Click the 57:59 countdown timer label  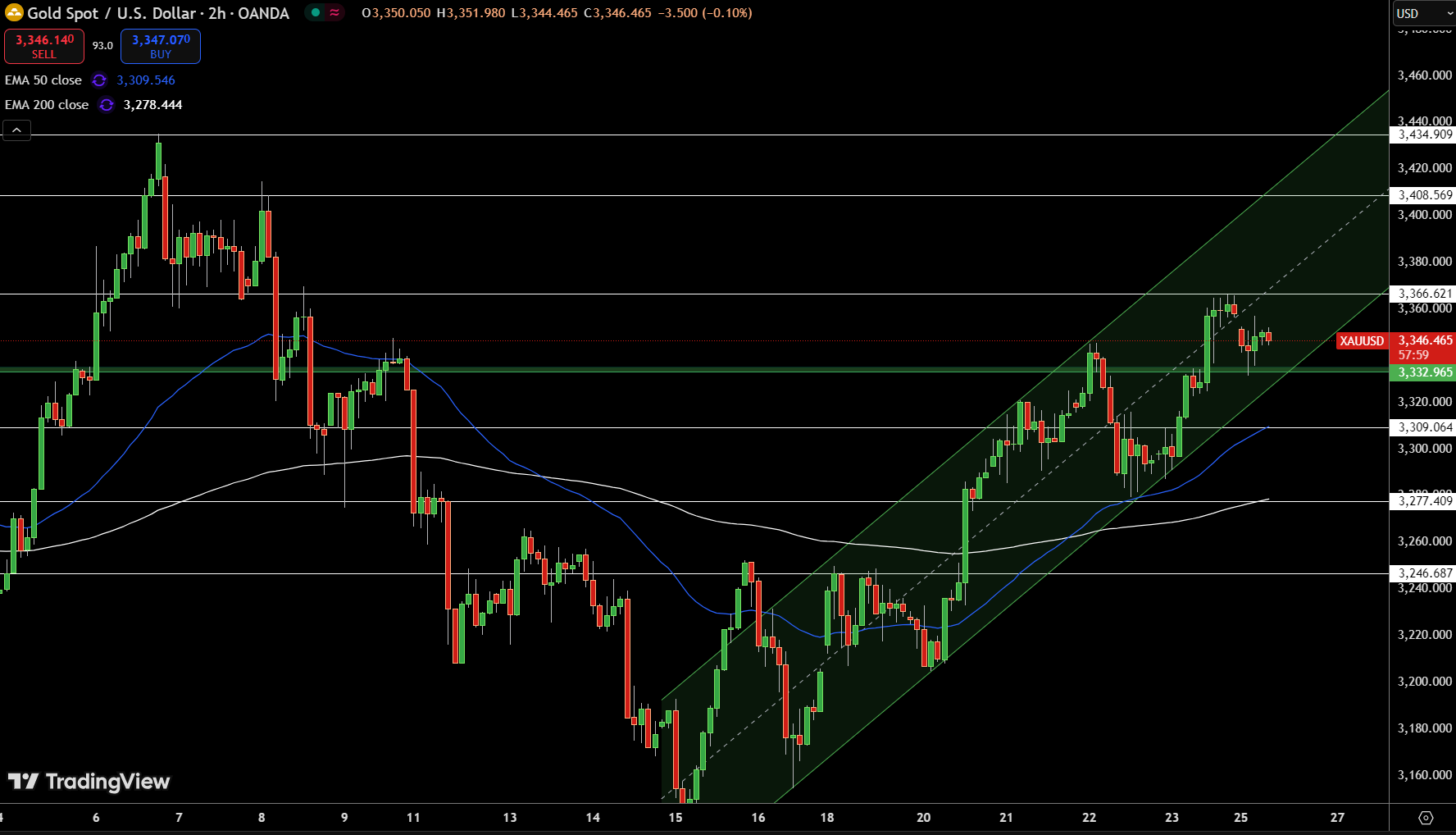1413,355
